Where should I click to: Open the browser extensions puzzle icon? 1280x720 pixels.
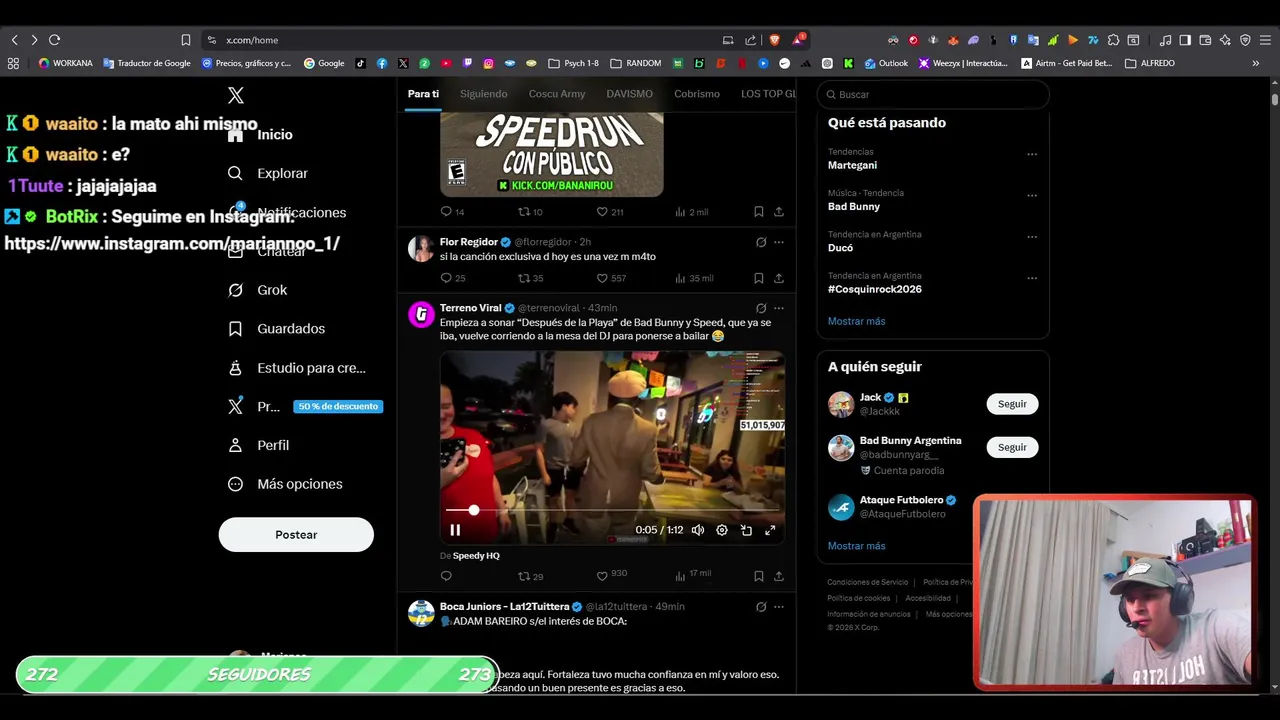pos(1113,40)
